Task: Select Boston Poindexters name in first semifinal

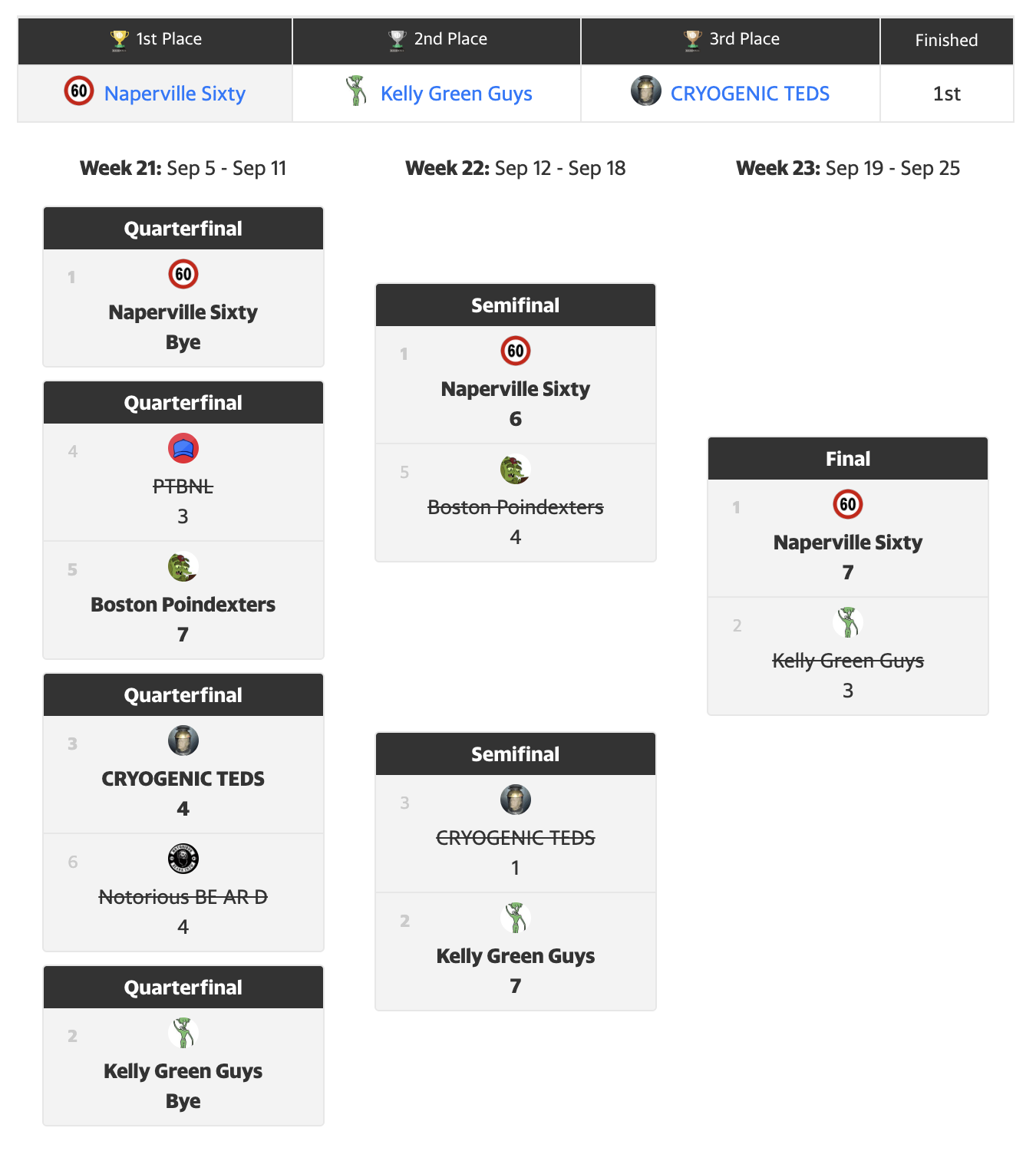Action: [516, 507]
